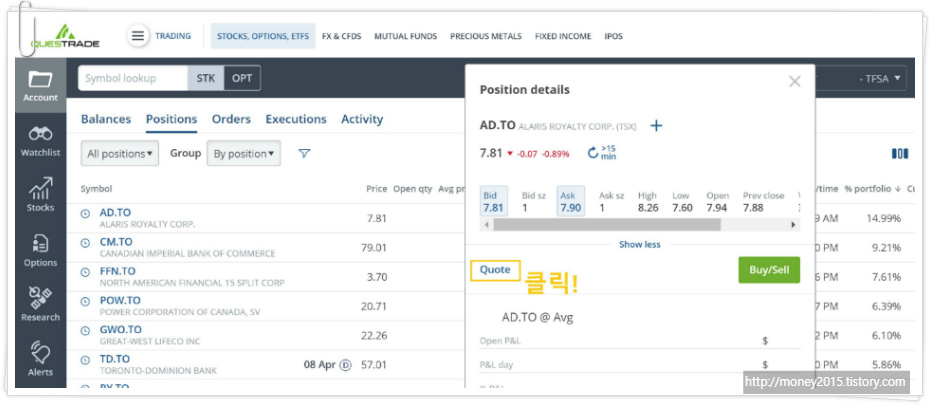Click the Questrade logo

tap(66, 37)
